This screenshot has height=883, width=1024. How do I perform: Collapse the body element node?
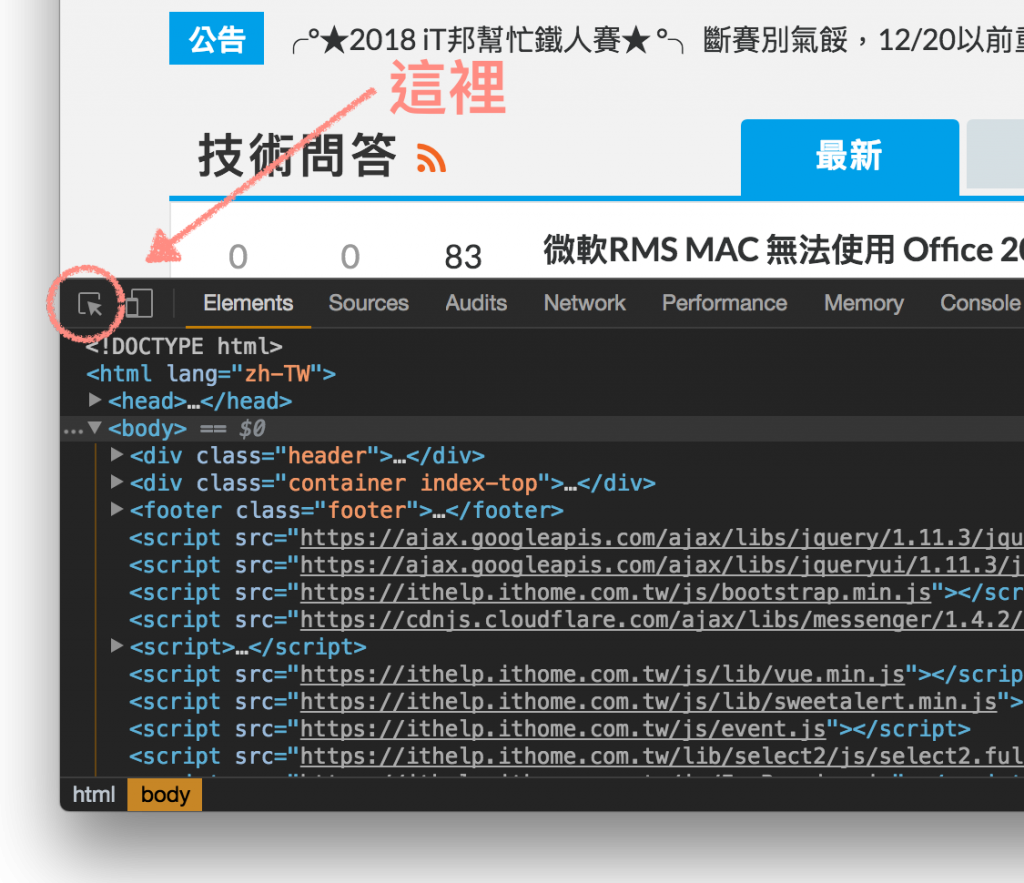coord(95,427)
